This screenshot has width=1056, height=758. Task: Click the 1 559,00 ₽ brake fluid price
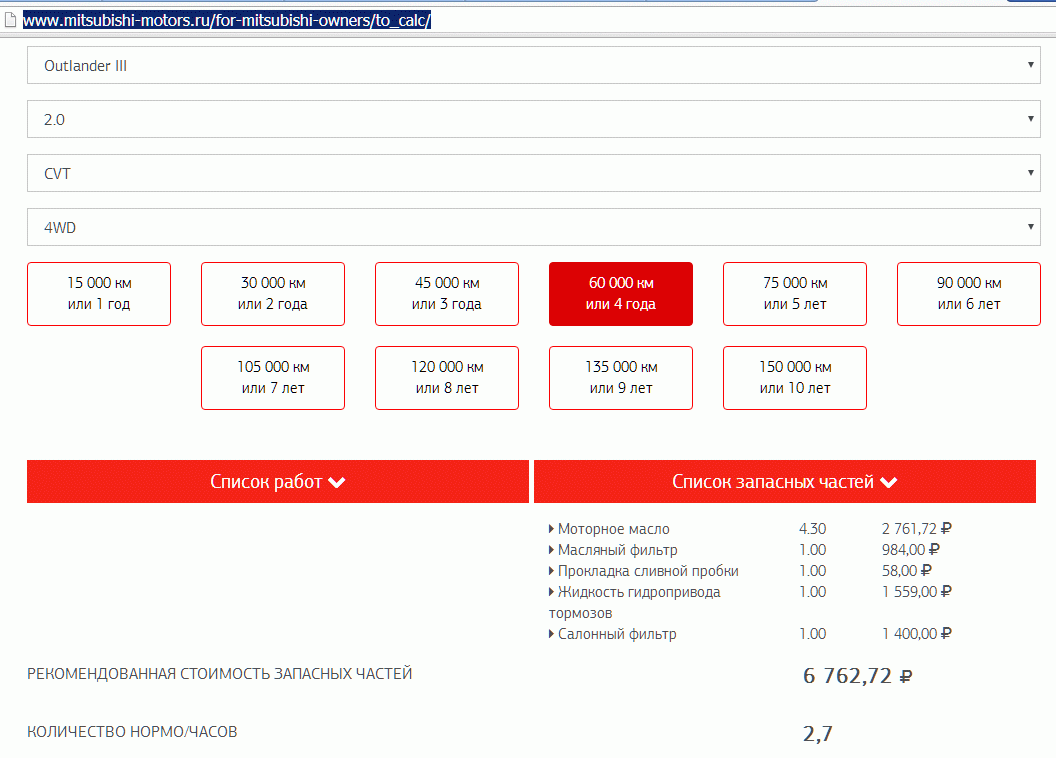pos(917,592)
